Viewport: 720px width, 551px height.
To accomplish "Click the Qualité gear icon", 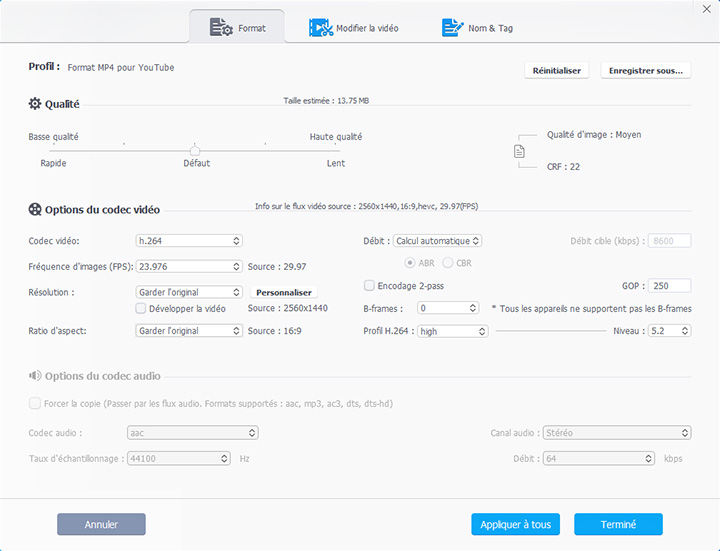I will coord(35,104).
